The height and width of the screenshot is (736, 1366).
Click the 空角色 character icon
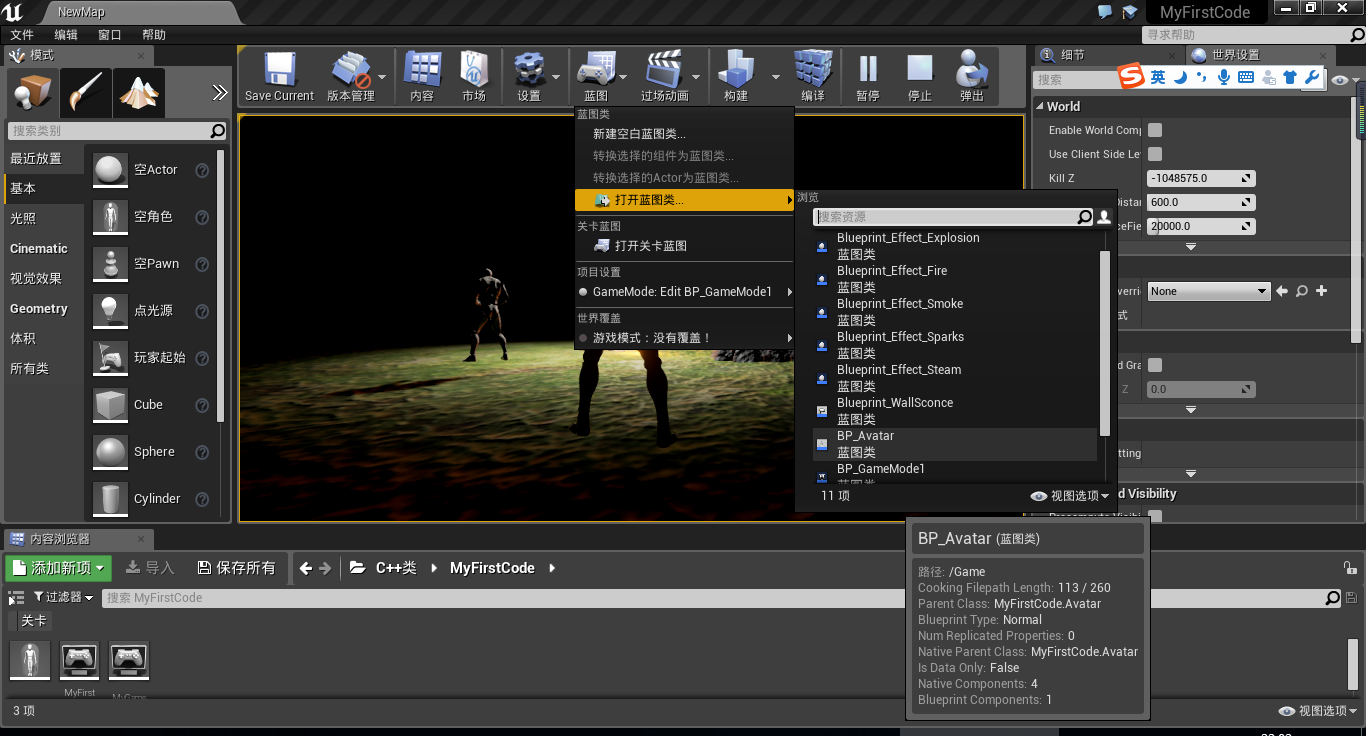(110, 217)
